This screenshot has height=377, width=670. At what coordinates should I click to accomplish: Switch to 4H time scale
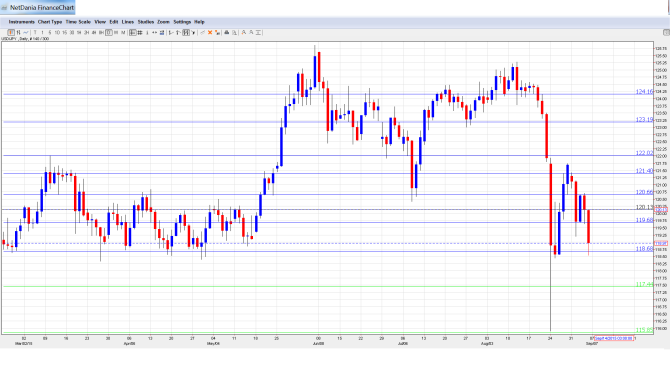pyautogui.click(x=94, y=32)
